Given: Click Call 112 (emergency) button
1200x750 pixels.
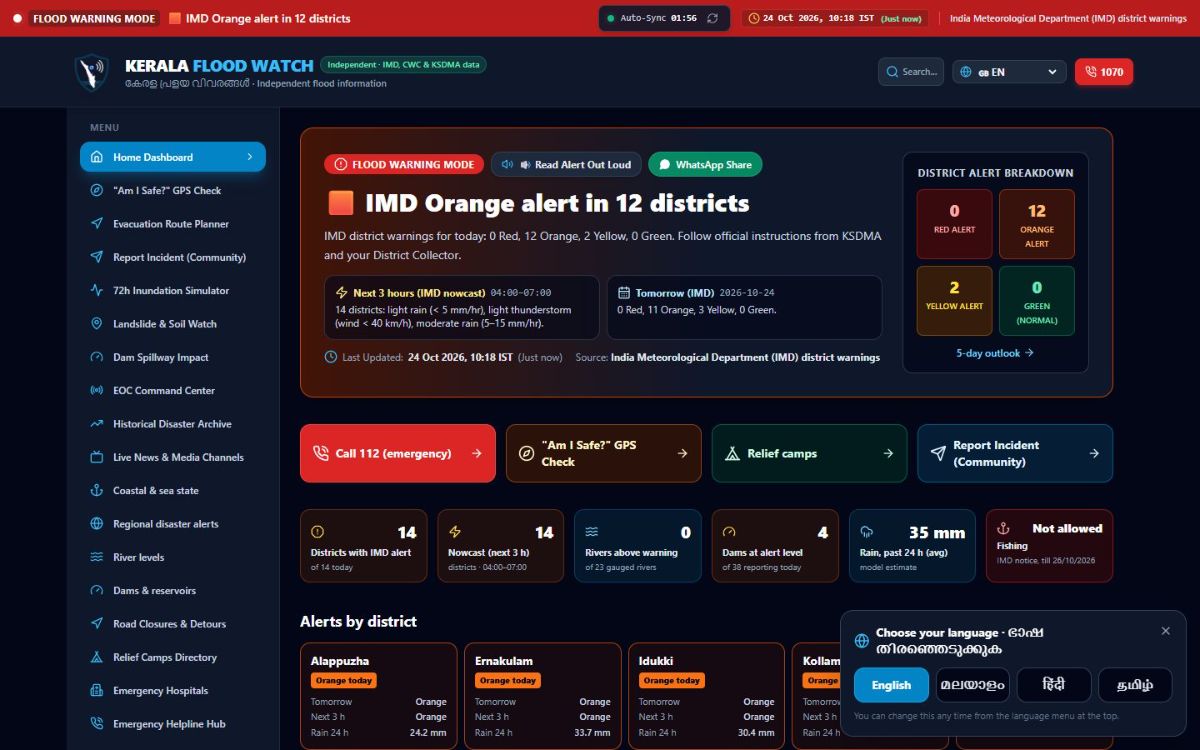Looking at the screenshot, I should tap(398, 453).
